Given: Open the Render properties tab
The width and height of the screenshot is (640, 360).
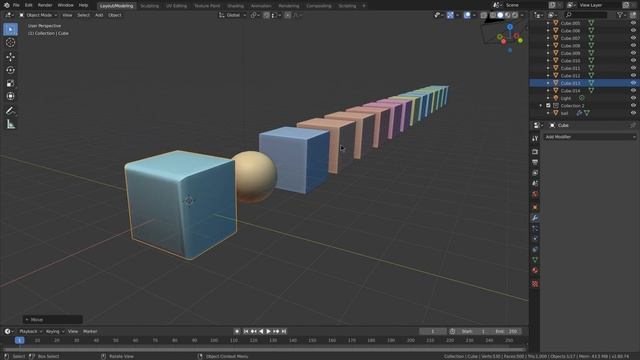Looking at the screenshot, I should pyautogui.click(x=535, y=152).
